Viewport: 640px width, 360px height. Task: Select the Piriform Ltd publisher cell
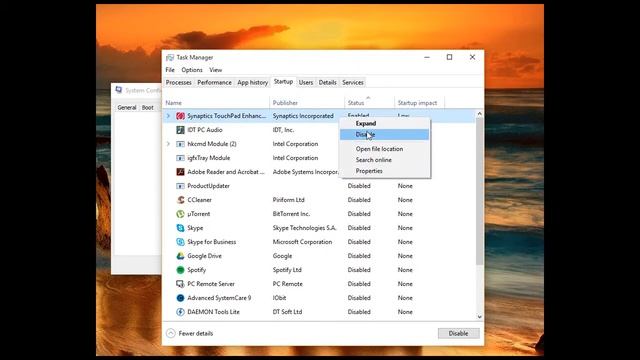pos(289,200)
